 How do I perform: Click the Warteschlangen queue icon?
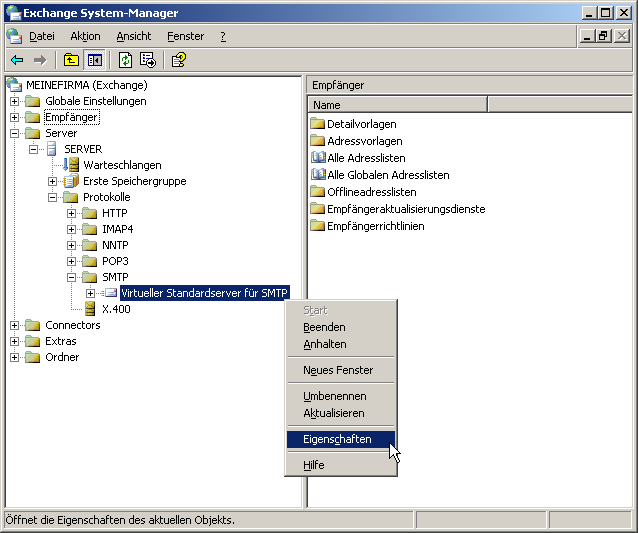[71, 165]
